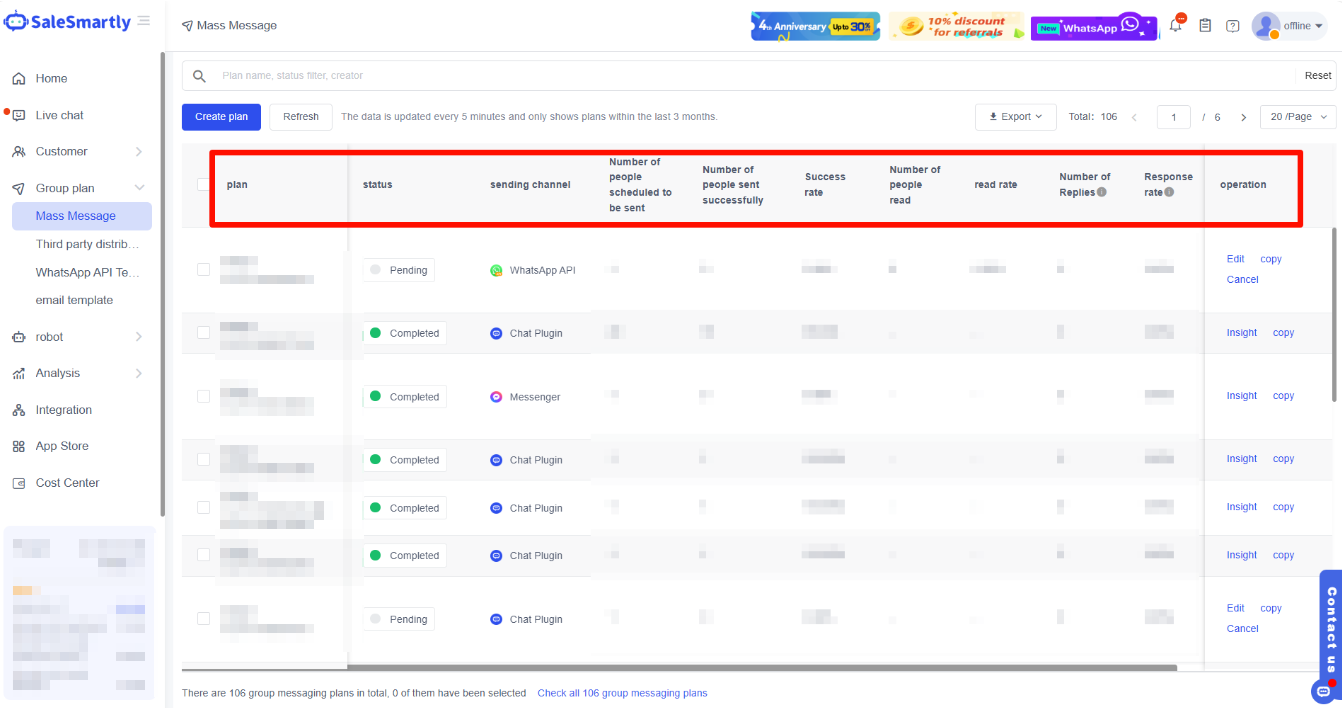Select WhatsApp API Template in the sidebar
The image size is (1342, 708).
point(88,272)
